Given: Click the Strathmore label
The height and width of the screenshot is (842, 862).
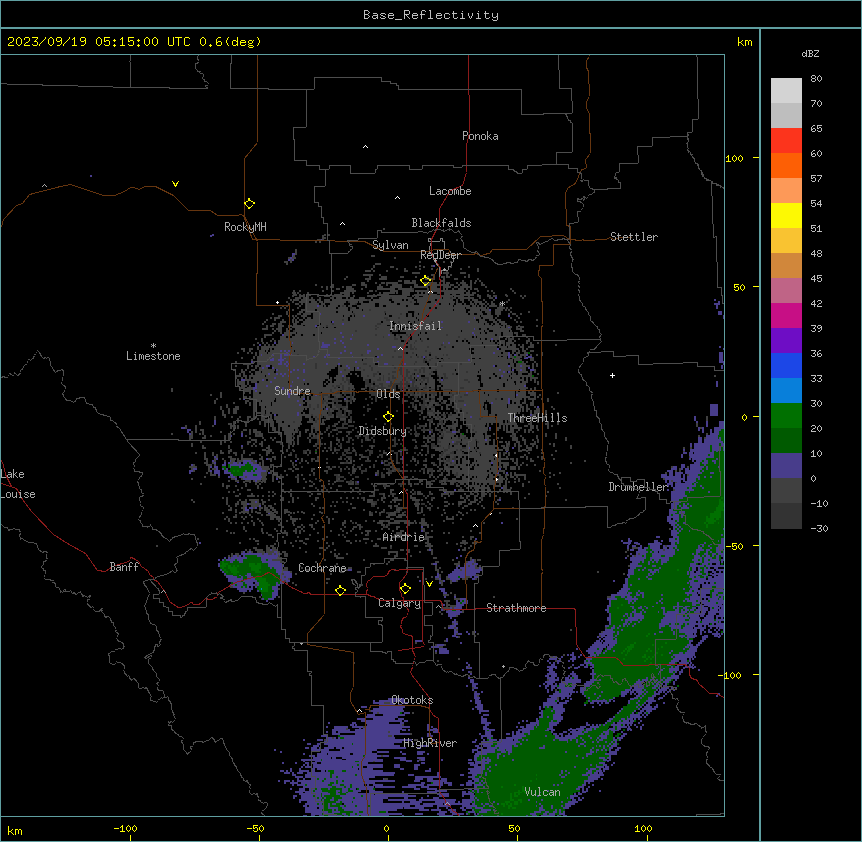Looking at the screenshot, I should point(516,608).
